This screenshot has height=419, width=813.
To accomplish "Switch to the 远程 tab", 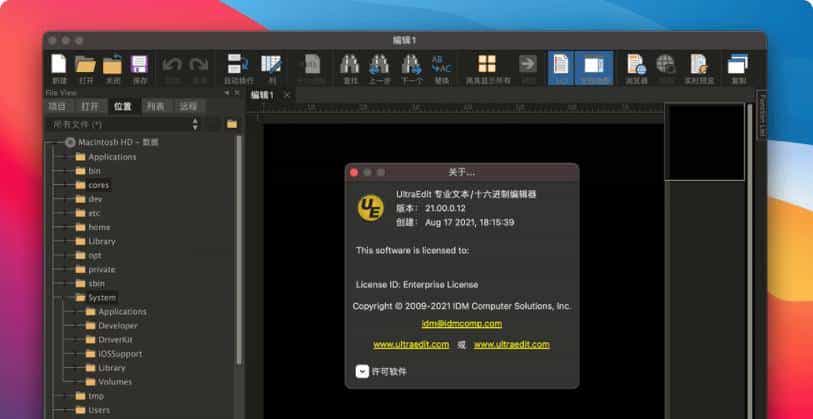I will pyautogui.click(x=188, y=107).
